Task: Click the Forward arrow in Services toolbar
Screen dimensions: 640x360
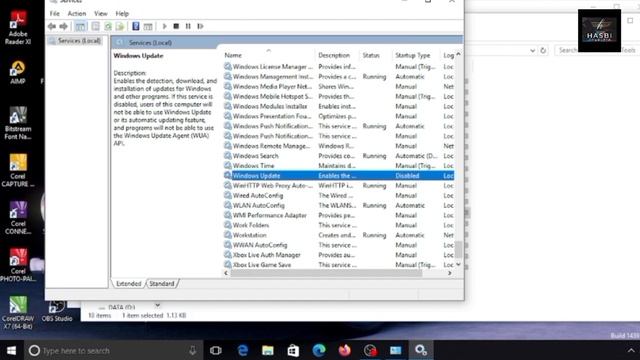Action: 64,27
